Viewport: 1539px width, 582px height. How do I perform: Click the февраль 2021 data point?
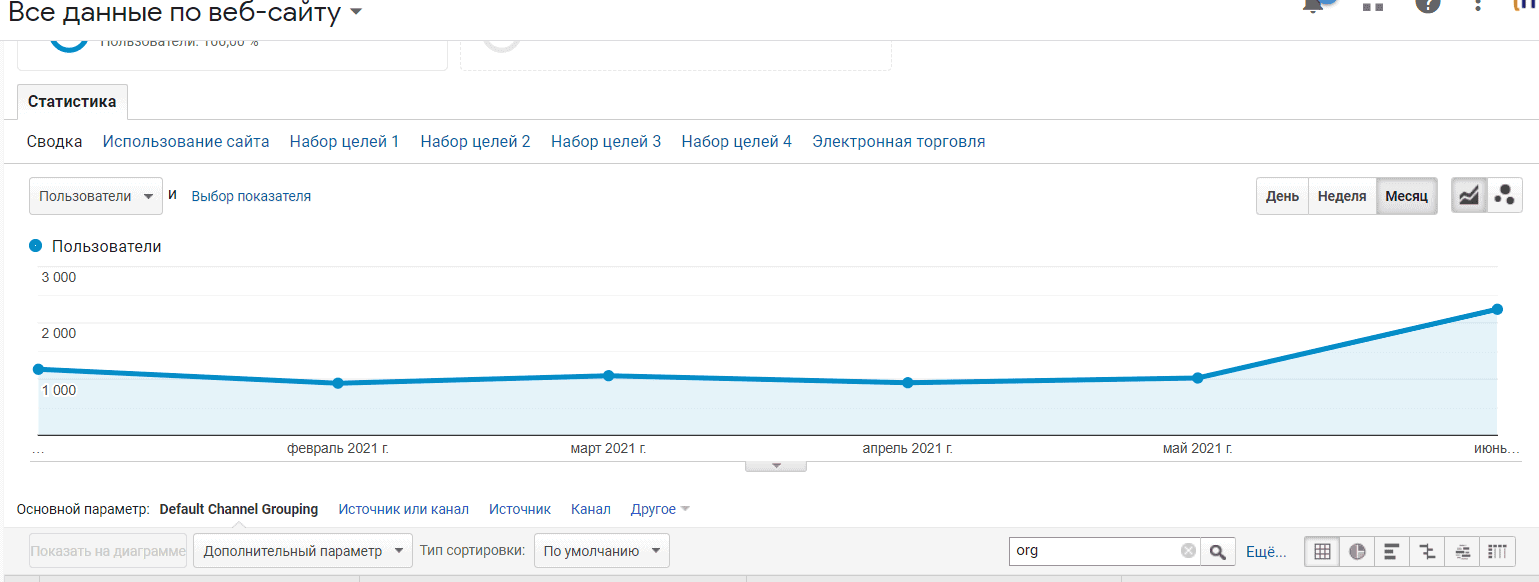(338, 383)
